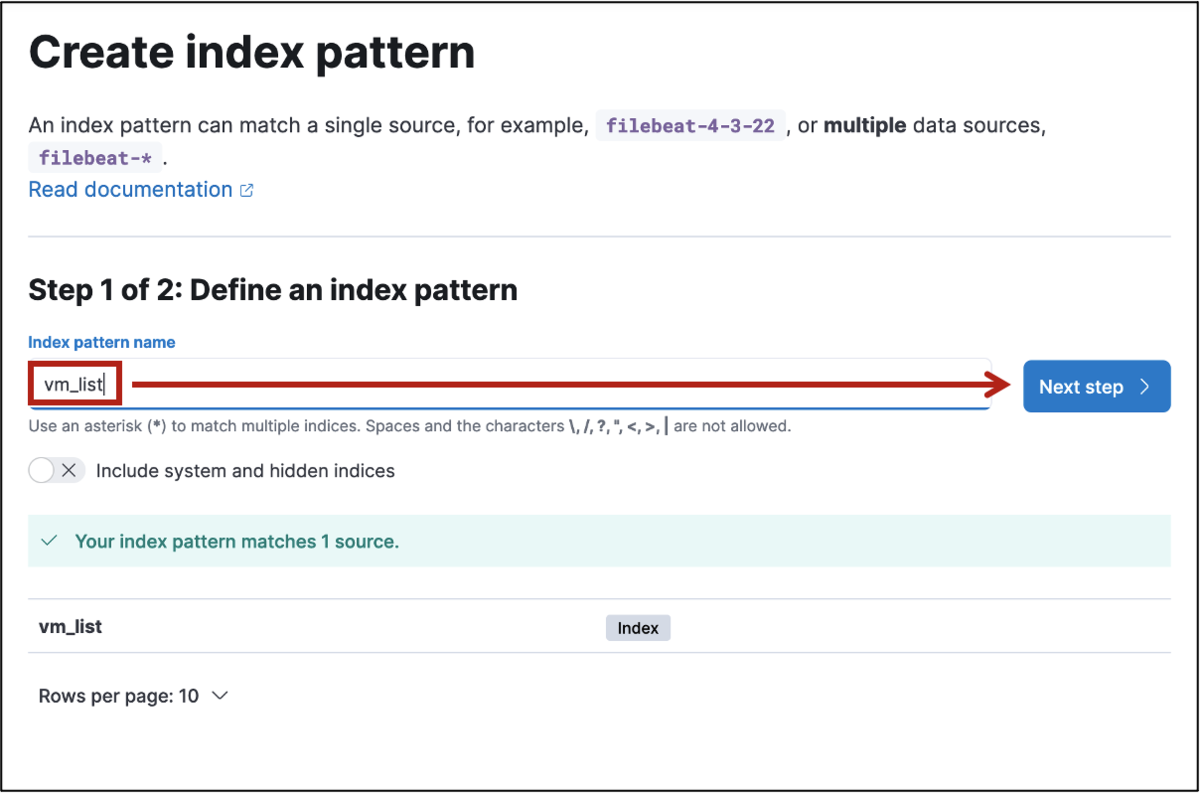
Task: Click the Include system and hidden indices label
Action: pyautogui.click(x=245, y=470)
